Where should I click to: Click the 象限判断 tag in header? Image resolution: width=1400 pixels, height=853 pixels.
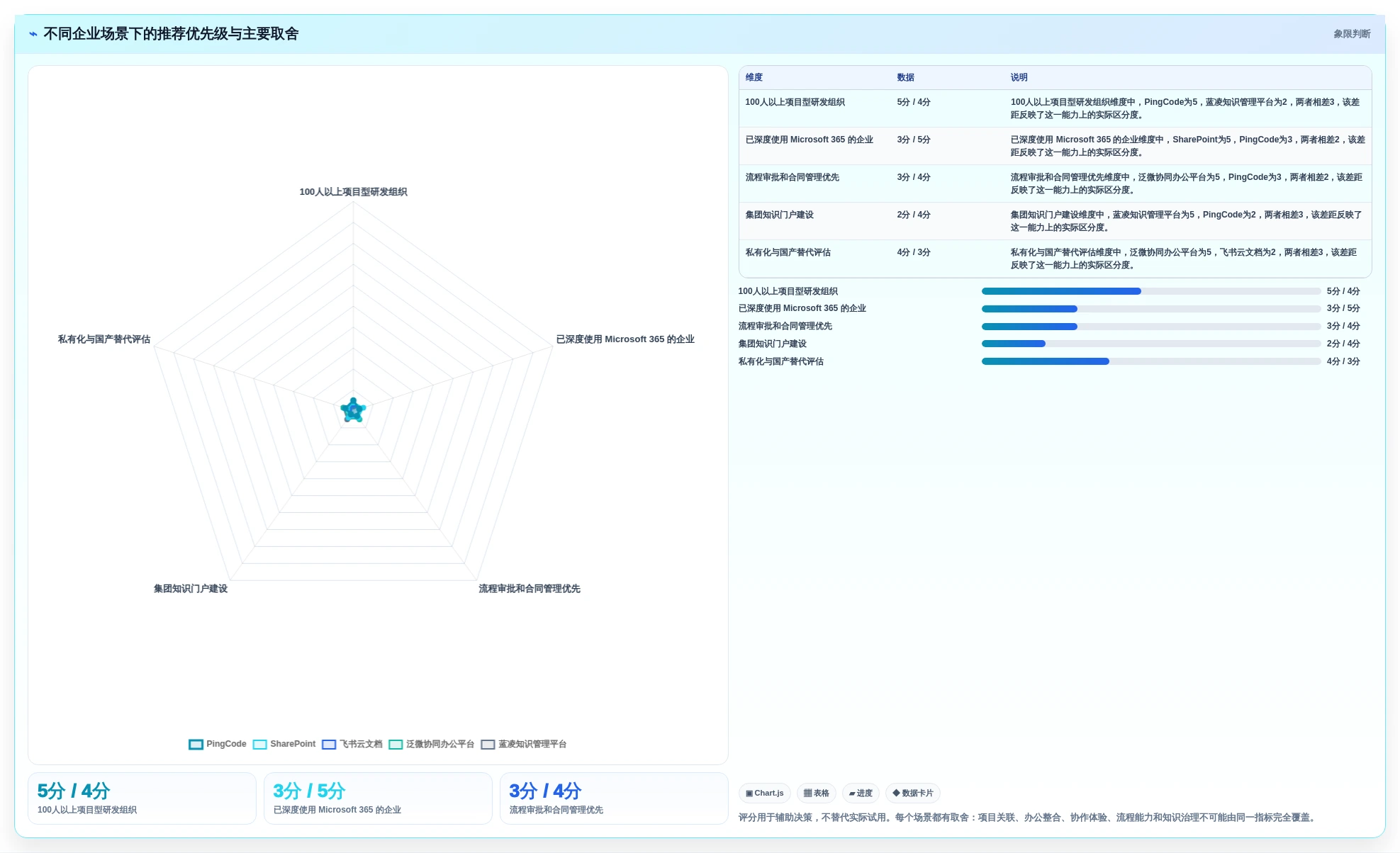(x=1352, y=34)
